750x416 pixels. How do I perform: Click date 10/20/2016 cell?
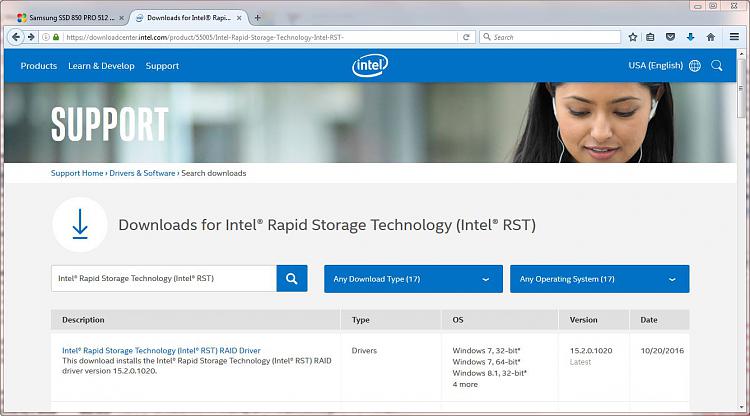[x=662, y=350]
